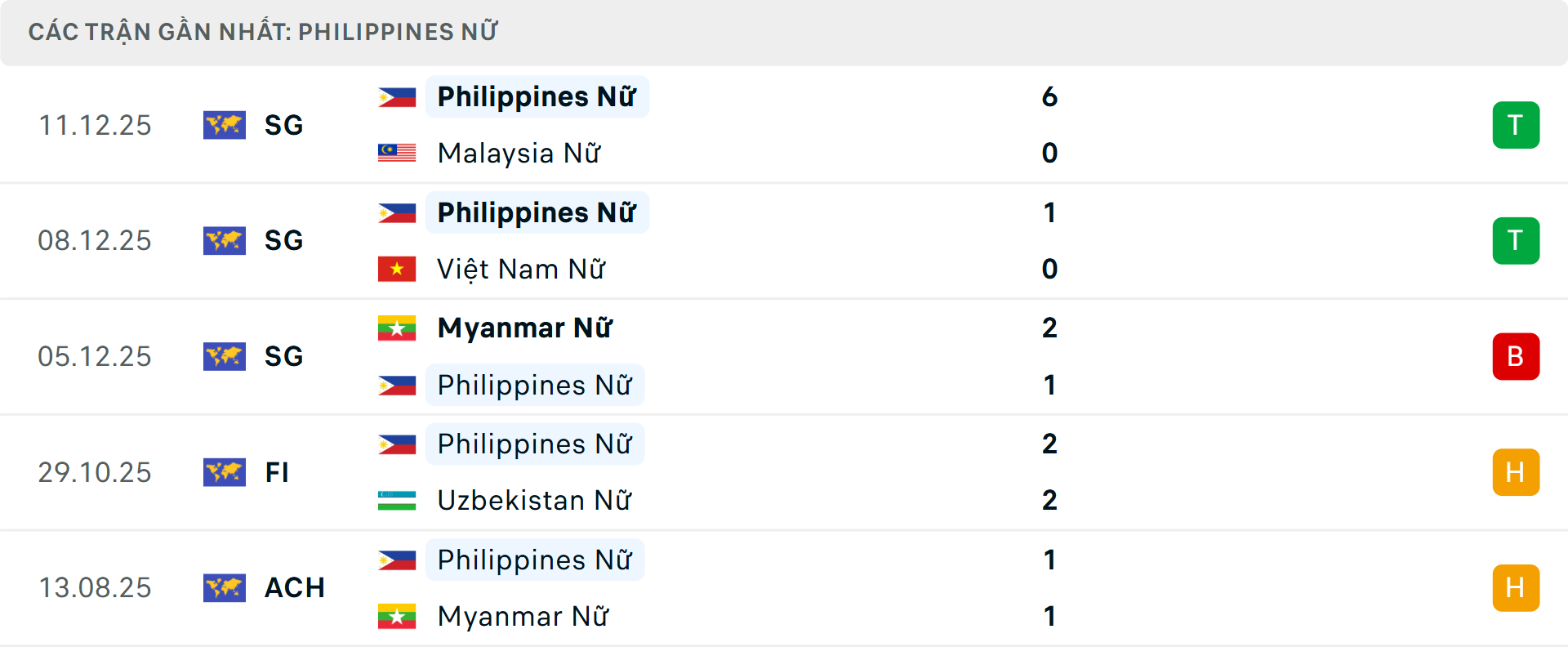The image size is (1568, 647).
Task: Open the FI competition globe icon
Action: pyautogui.click(x=225, y=472)
